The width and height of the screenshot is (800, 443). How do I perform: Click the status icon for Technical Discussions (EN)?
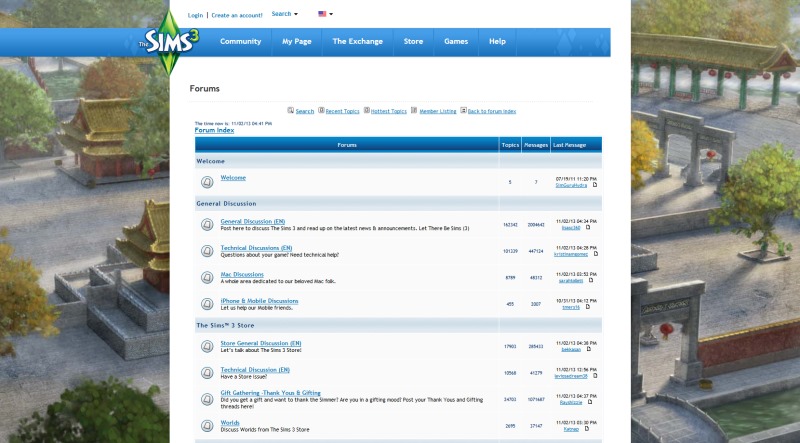pos(207,251)
